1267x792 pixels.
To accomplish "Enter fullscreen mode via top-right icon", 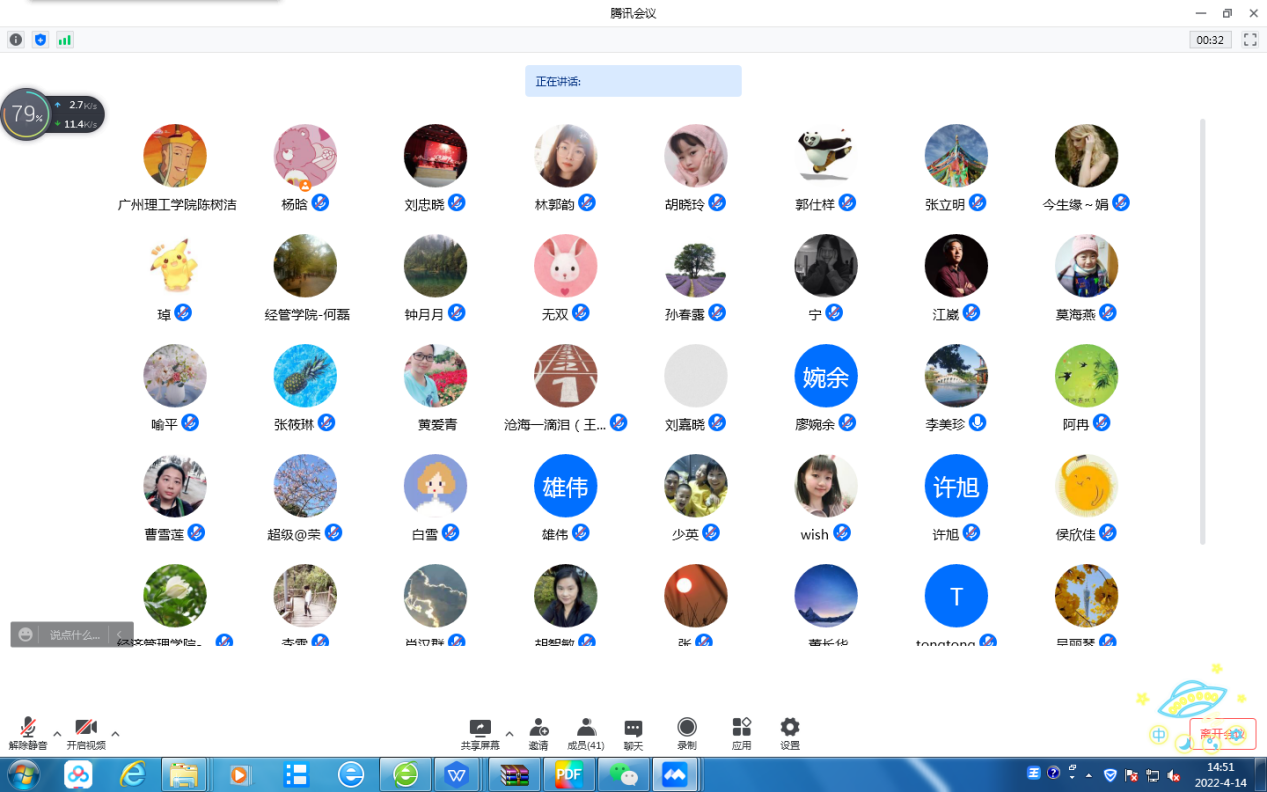I will [1249, 40].
